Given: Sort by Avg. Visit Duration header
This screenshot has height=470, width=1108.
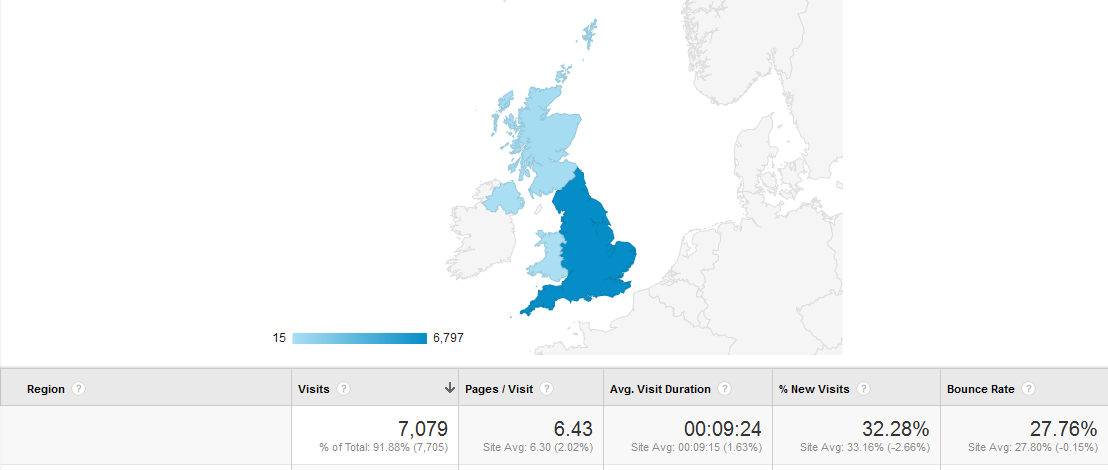Looking at the screenshot, I should (660, 389).
